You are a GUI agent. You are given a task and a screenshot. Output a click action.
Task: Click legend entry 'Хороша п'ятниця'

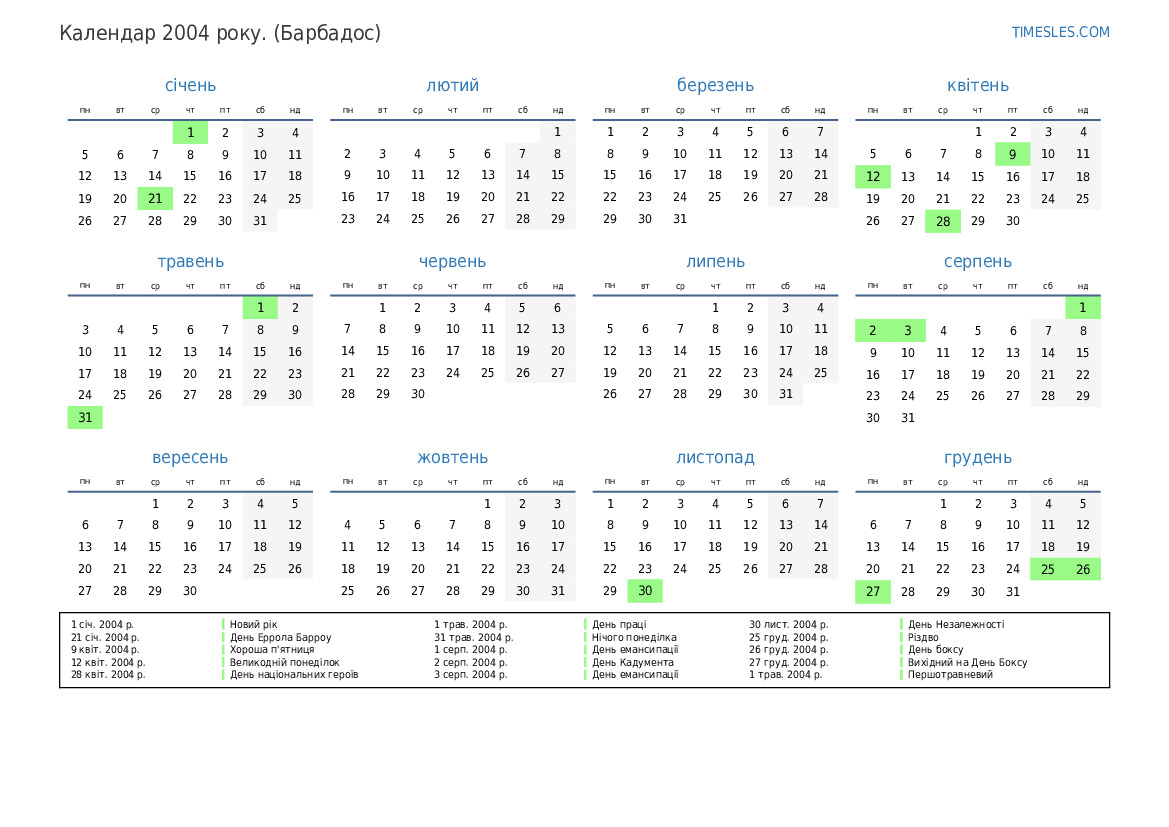(x=272, y=650)
